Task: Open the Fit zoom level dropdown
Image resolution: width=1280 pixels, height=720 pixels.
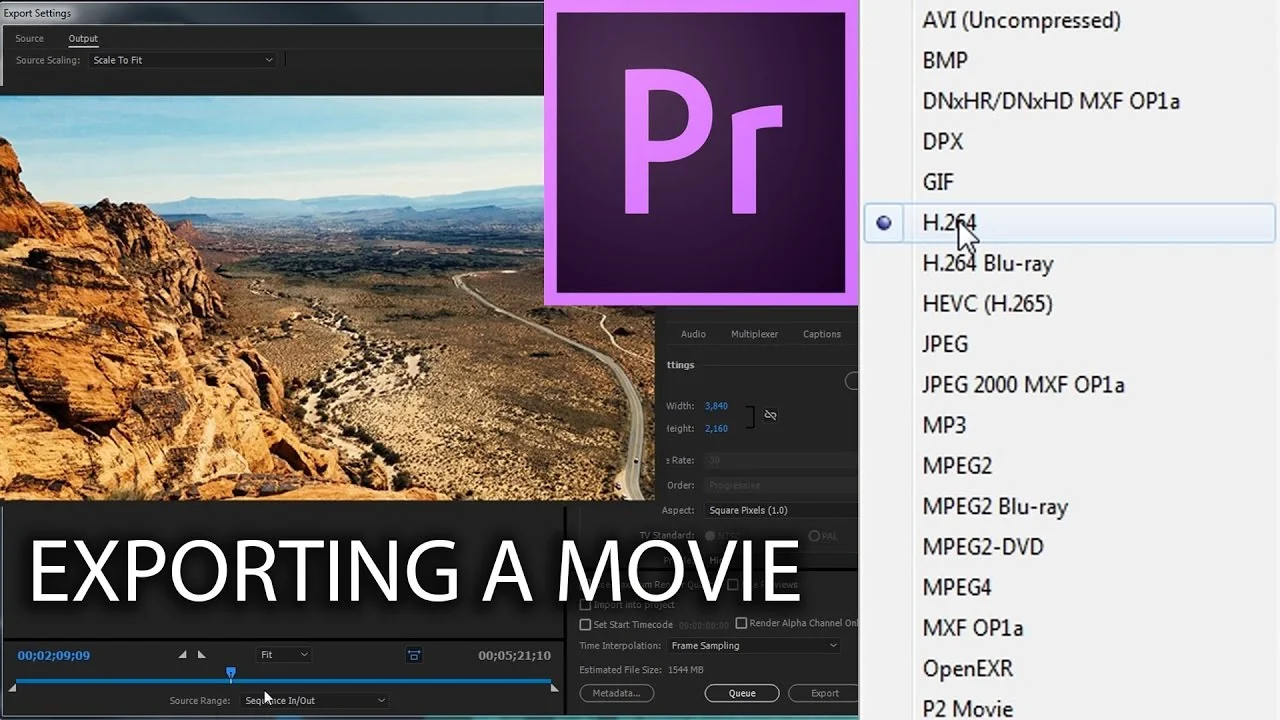Action: pyautogui.click(x=284, y=655)
